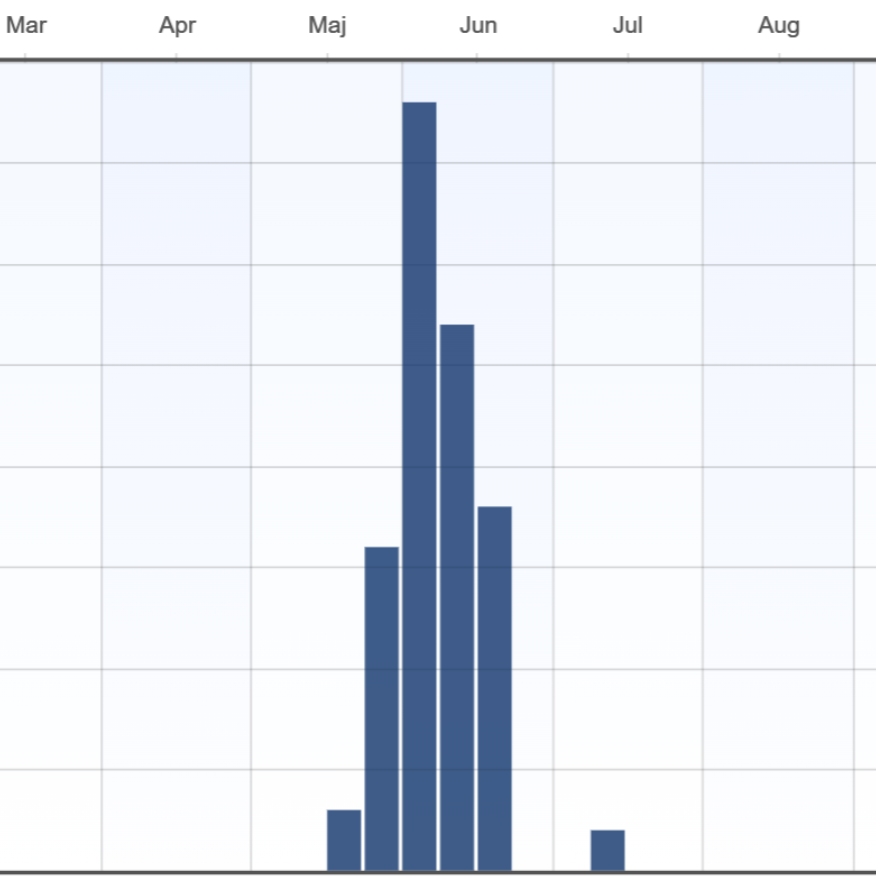Image resolution: width=876 pixels, height=884 pixels.
Task: Click the axis tick mark under Maj
Action: click(x=327, y=57)
